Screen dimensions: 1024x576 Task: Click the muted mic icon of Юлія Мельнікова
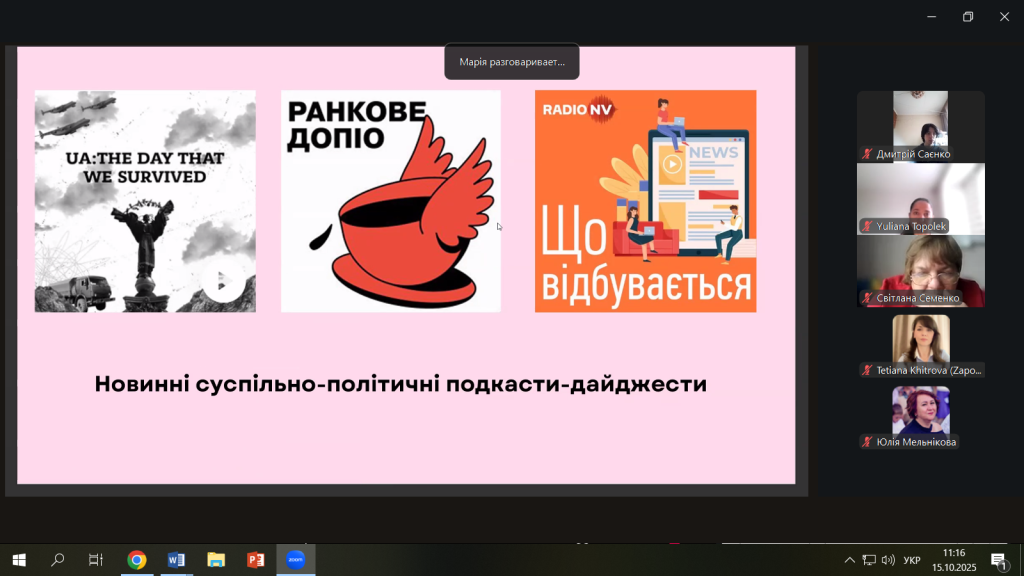point(867,442)
